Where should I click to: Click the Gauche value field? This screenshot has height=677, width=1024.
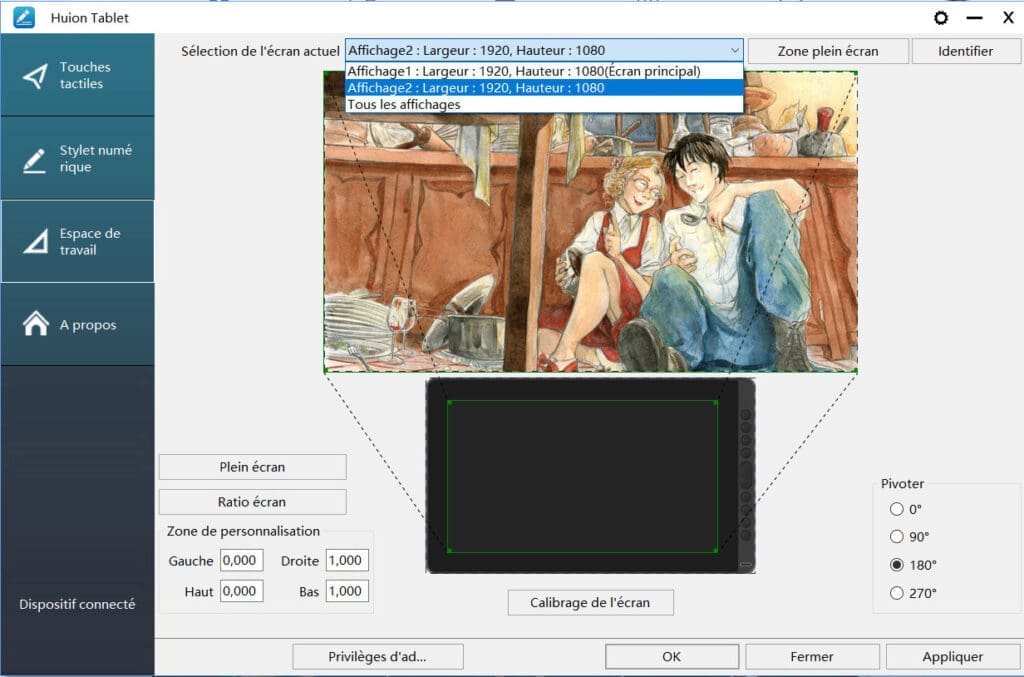241,560
